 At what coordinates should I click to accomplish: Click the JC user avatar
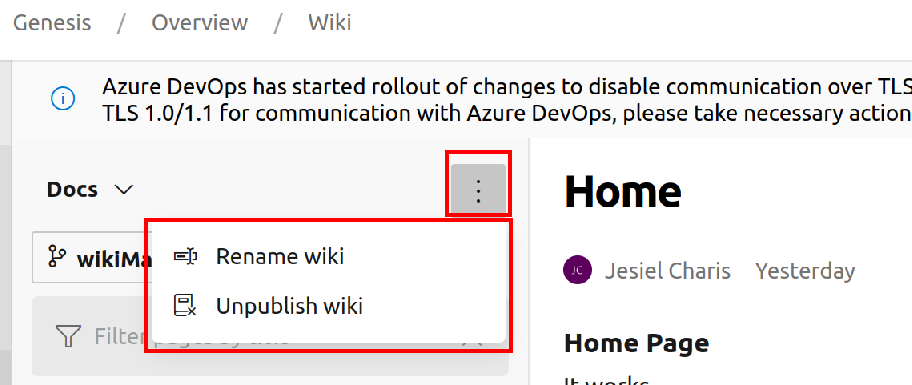[x=578, y=270]
